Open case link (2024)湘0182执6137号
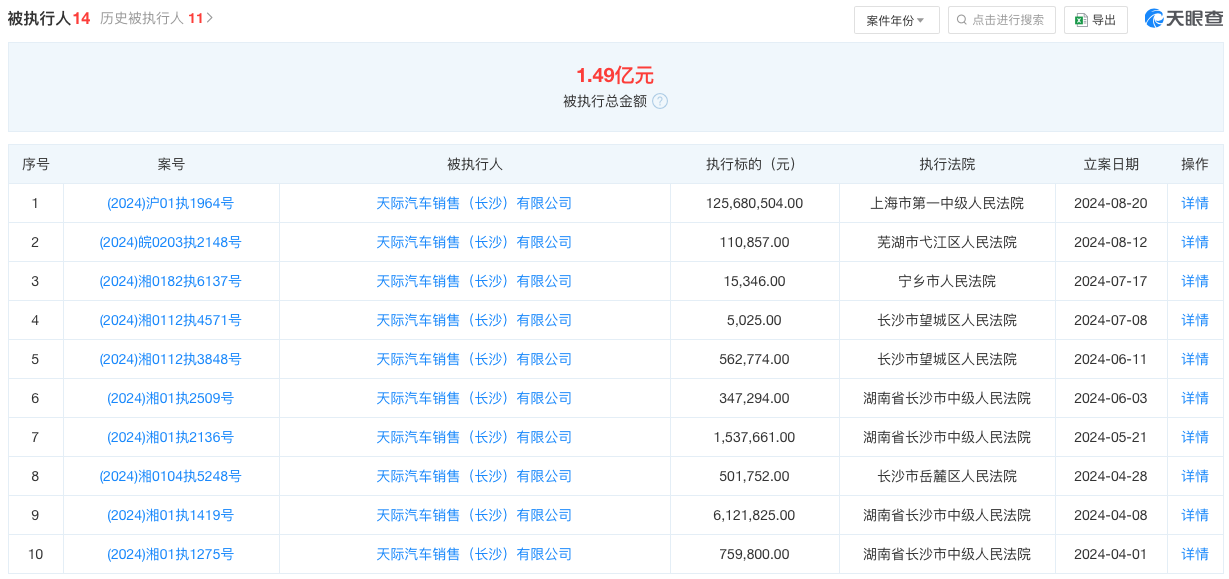Image resolution: width=1229 pixels, height=579 pixels. 171,281
